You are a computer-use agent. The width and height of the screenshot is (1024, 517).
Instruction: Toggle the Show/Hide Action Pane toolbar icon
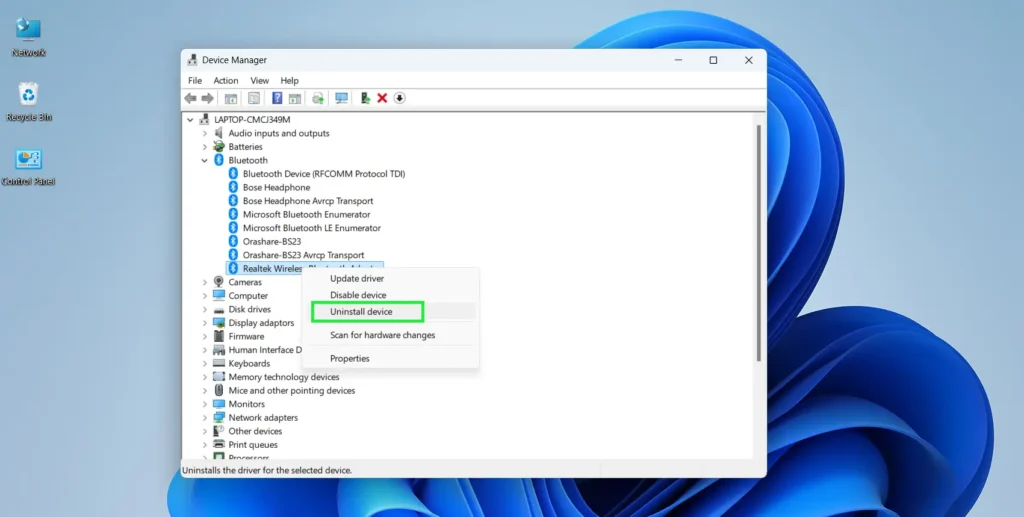295,98
